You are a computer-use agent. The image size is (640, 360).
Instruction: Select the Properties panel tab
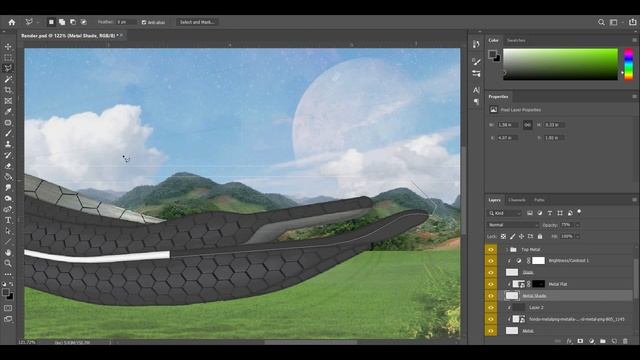[498, 97]
